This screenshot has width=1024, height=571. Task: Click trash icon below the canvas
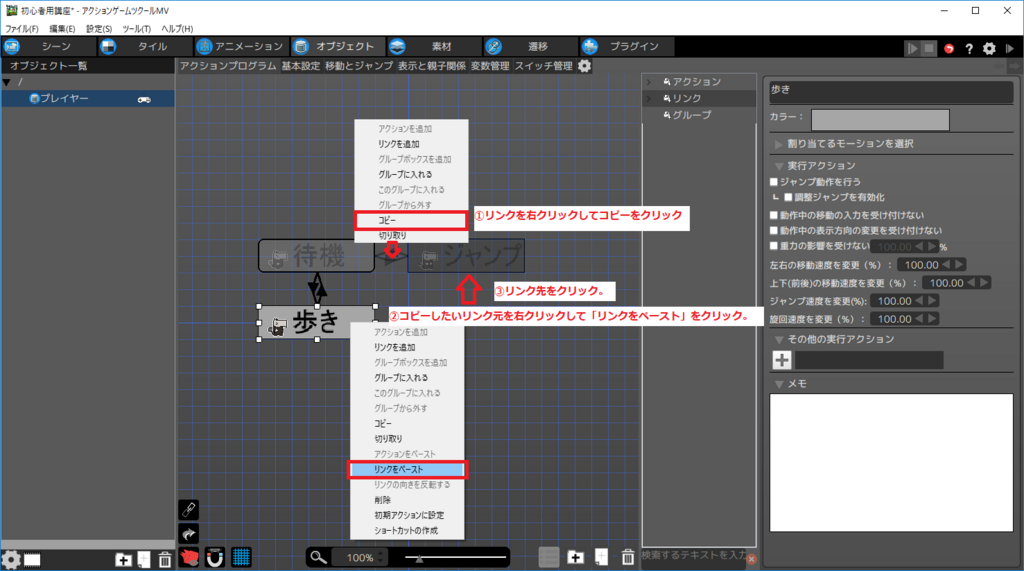pos(628,557)
